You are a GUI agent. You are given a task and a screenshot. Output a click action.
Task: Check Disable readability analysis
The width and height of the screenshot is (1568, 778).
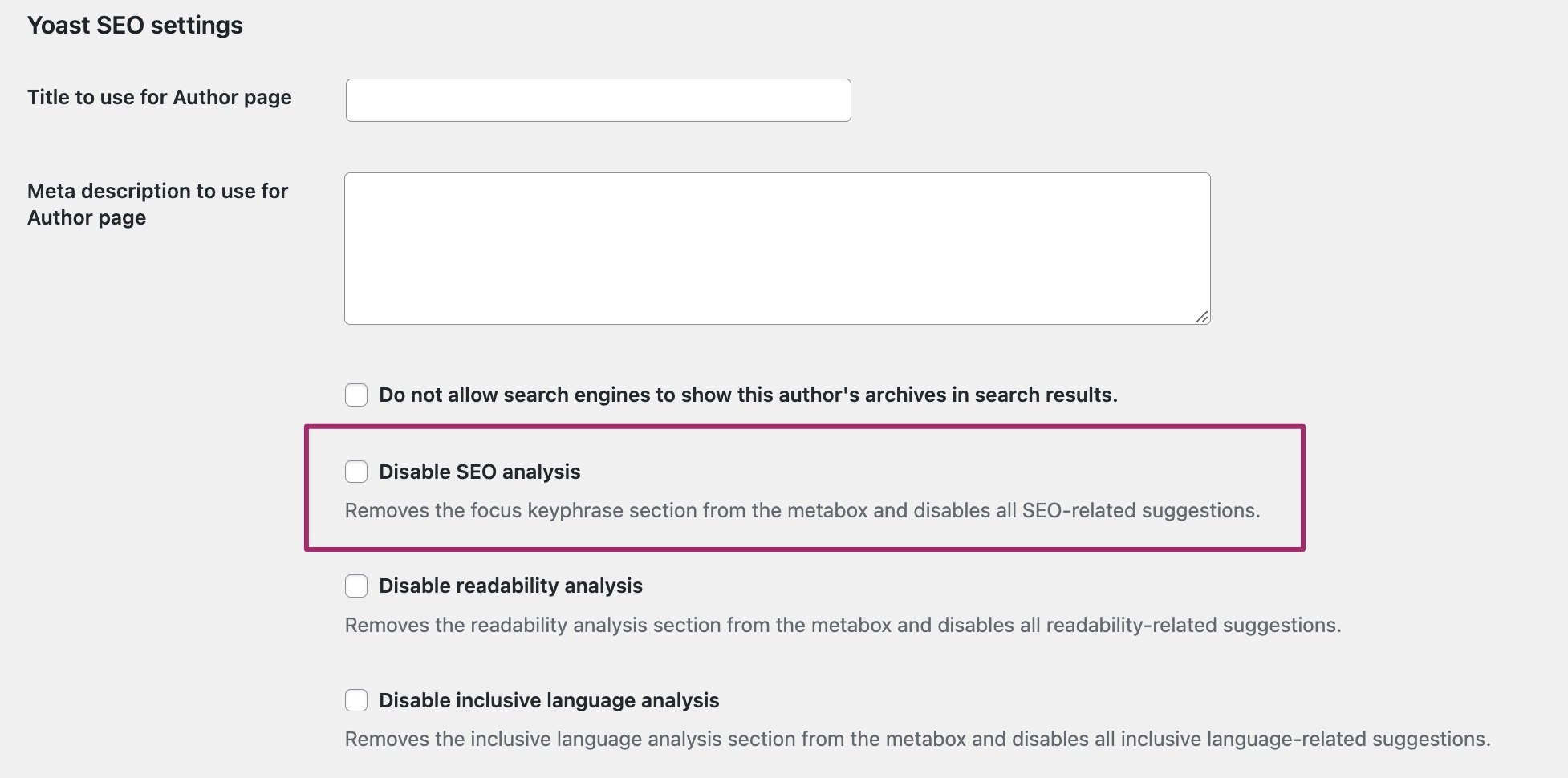355,586
